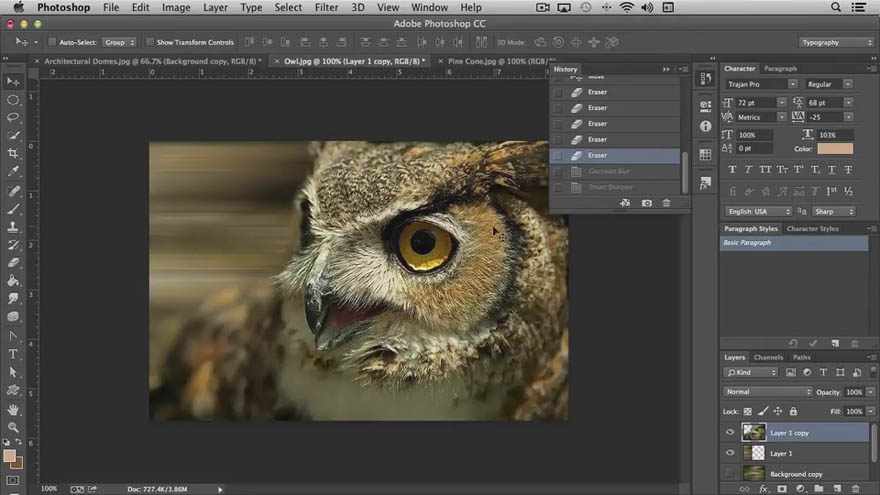Select the Crop tool
This screenshot has width=880, height=495.
pos(13,153)
